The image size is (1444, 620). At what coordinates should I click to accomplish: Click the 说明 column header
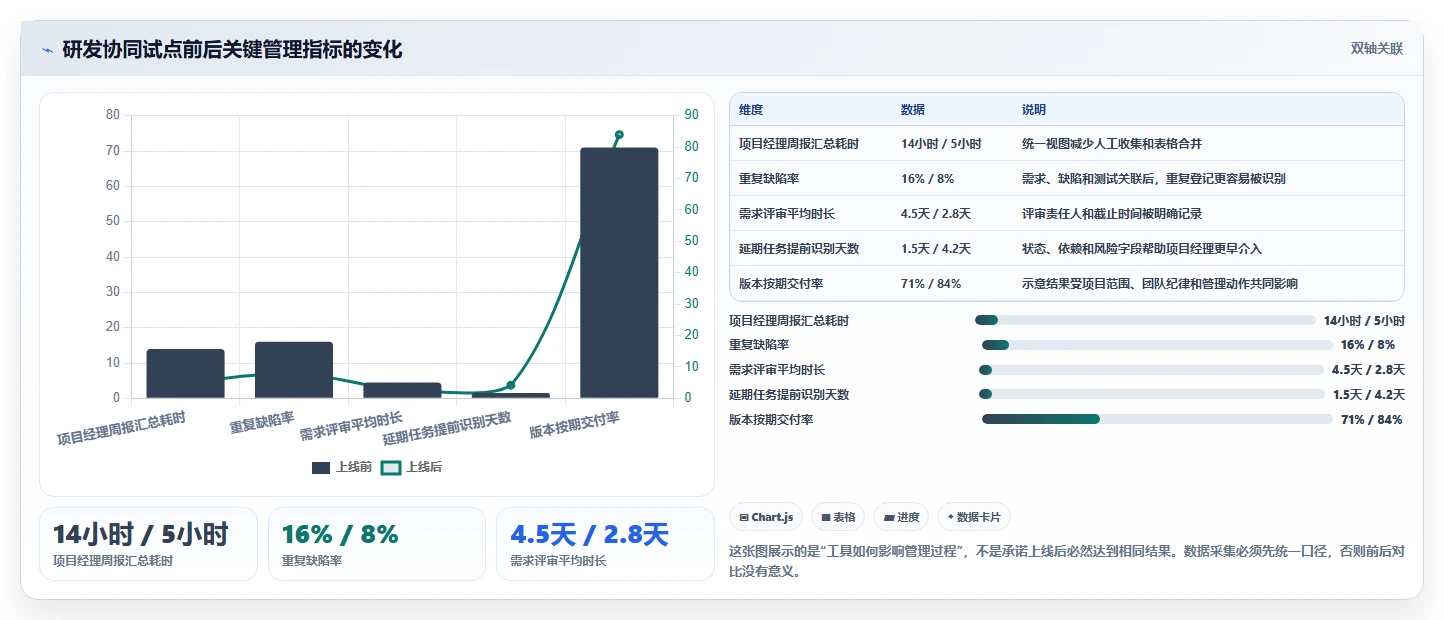tap(1034, 110)
